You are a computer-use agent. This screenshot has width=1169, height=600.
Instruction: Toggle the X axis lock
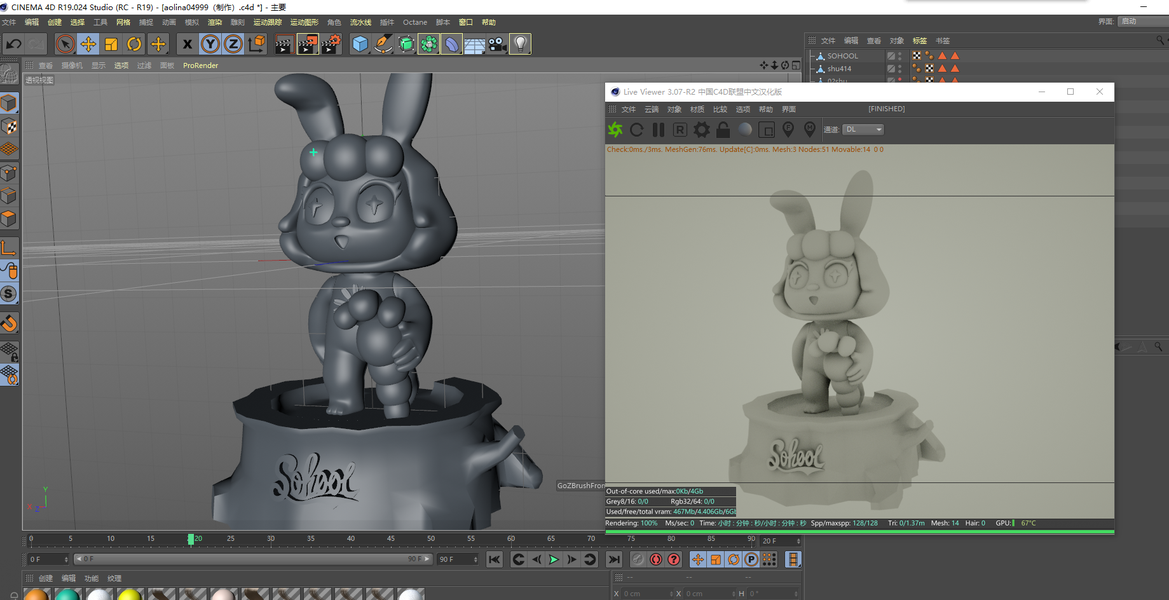pos(187,44)
